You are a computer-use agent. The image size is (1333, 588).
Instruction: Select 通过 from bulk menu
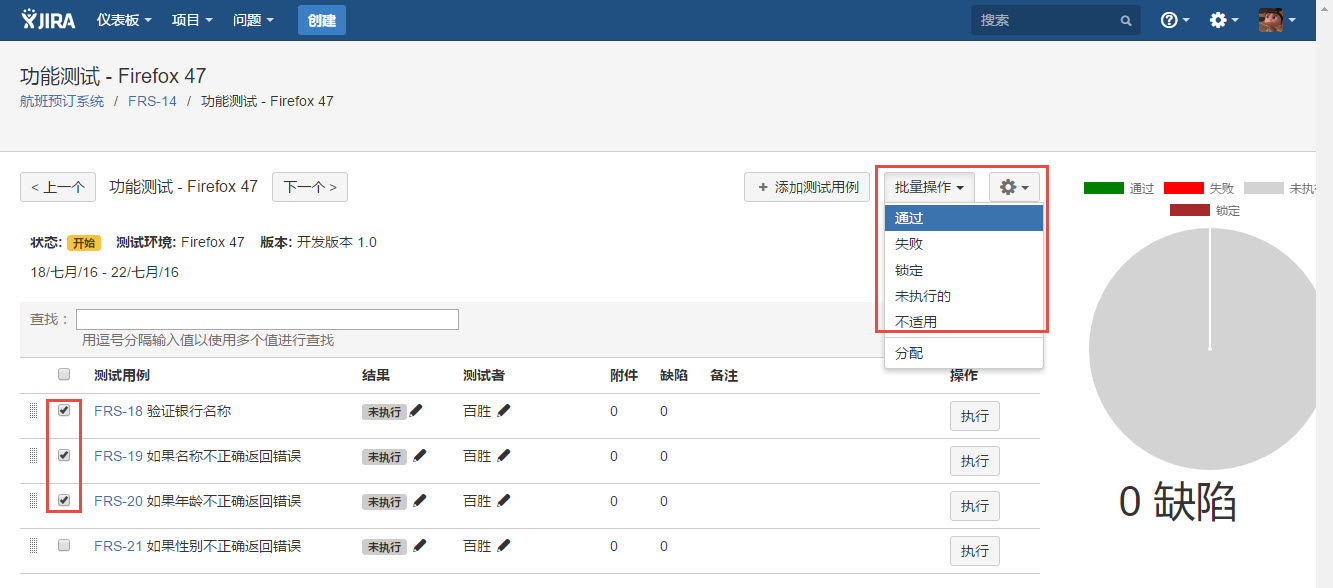(964, 218)
